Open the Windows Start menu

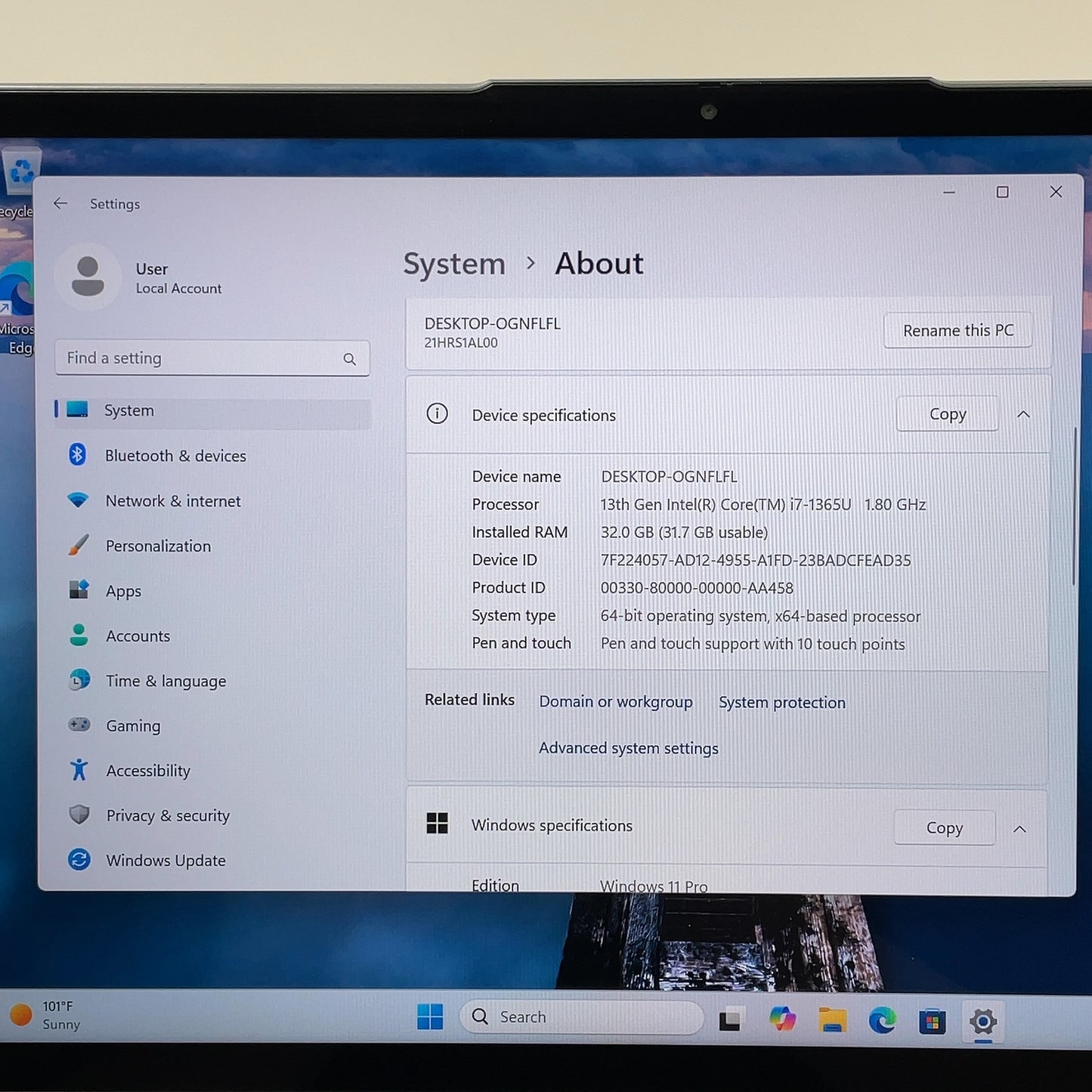pos(430,1017)
